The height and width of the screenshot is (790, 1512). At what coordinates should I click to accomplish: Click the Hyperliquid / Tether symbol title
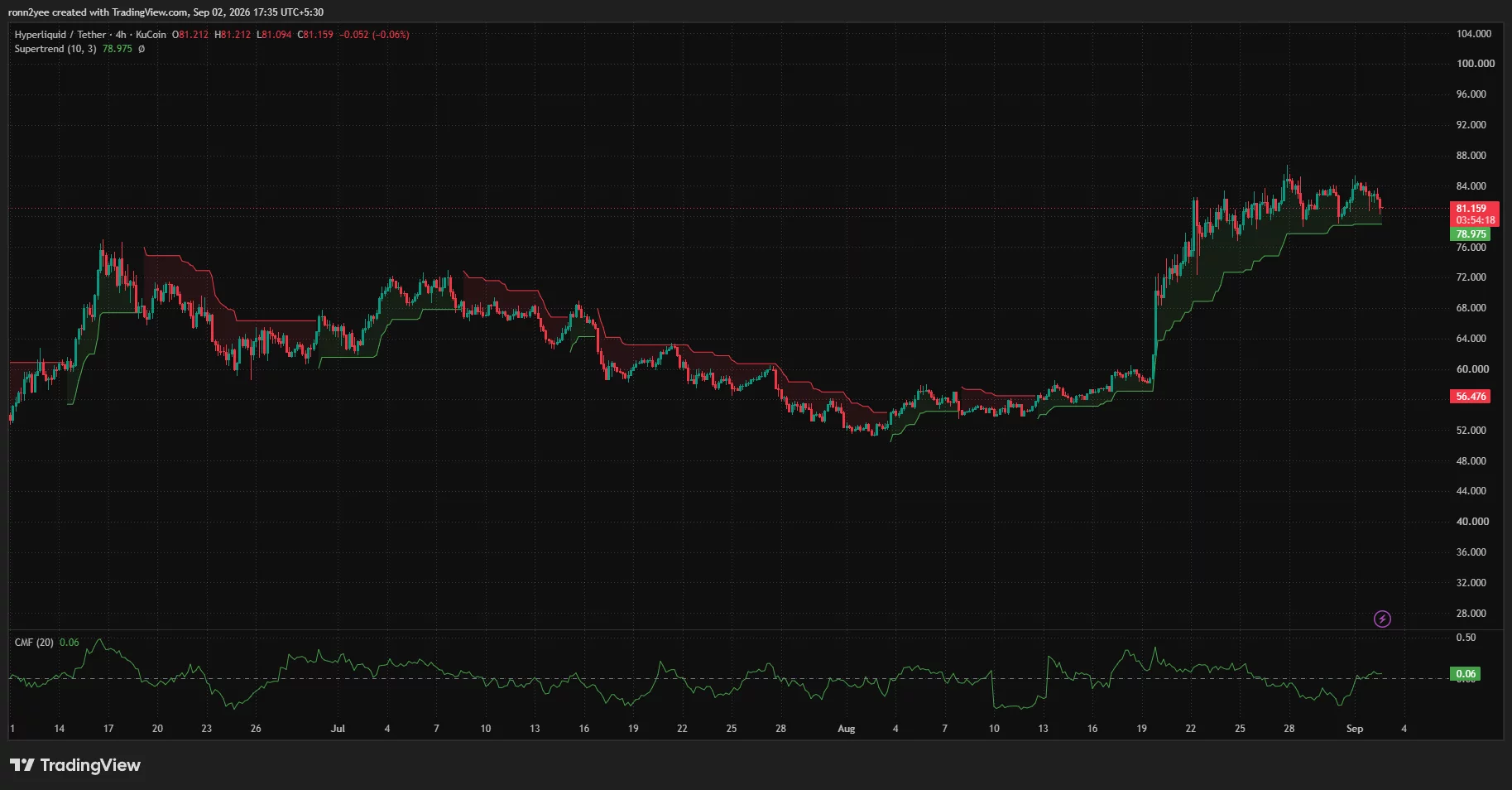[x=60, y=35]
